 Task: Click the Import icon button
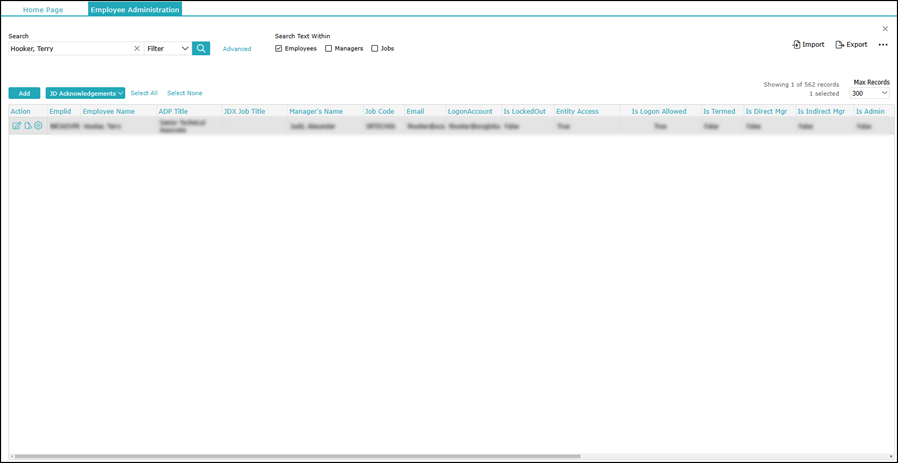click(x=808, y=44)
